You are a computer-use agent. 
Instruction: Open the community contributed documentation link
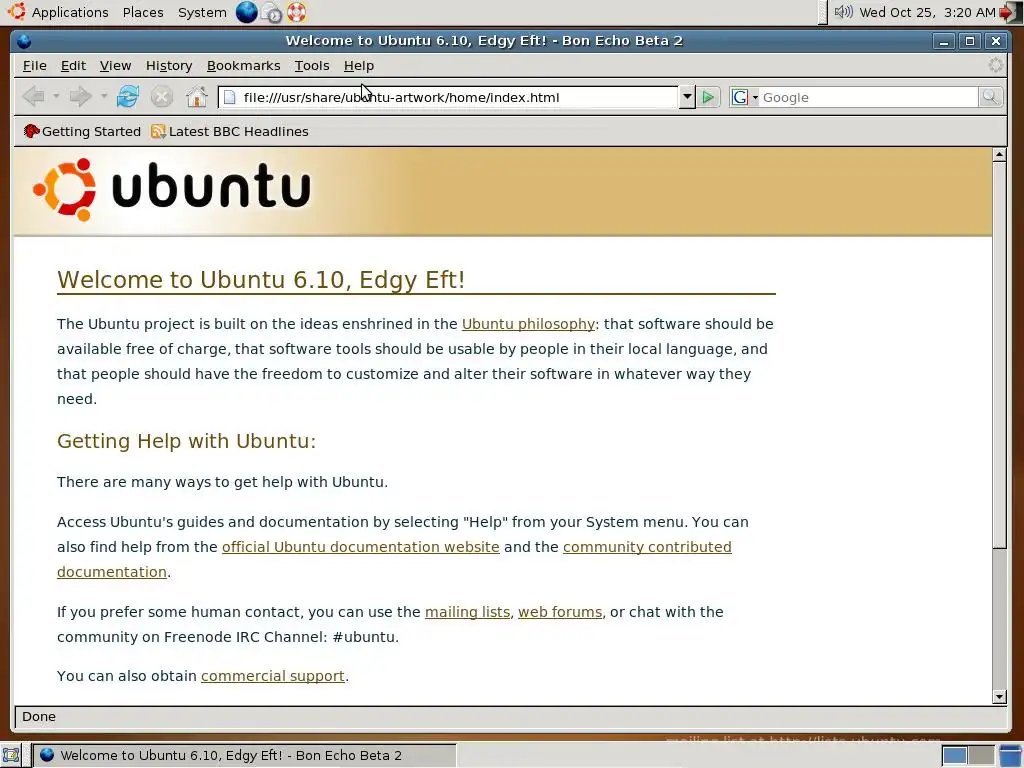(x=647, y=547)
